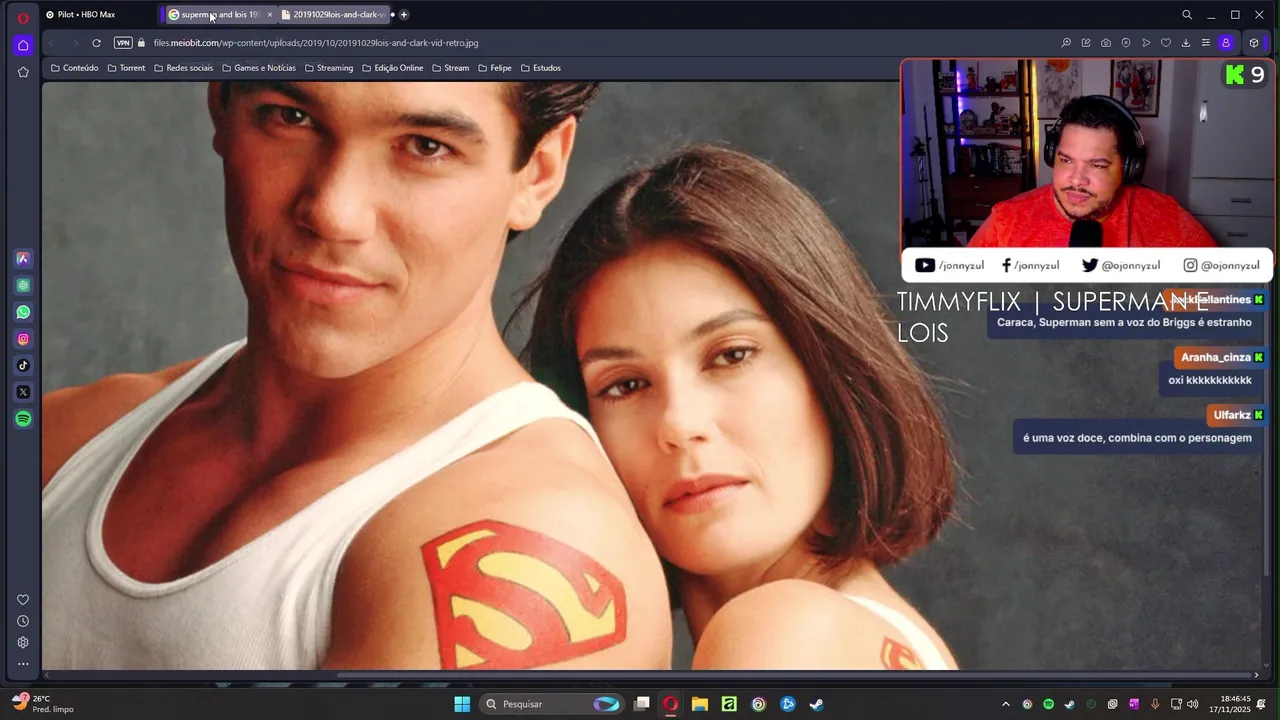
Task: Show hidden system tray icons chevron
Action: coord(1006,704)
